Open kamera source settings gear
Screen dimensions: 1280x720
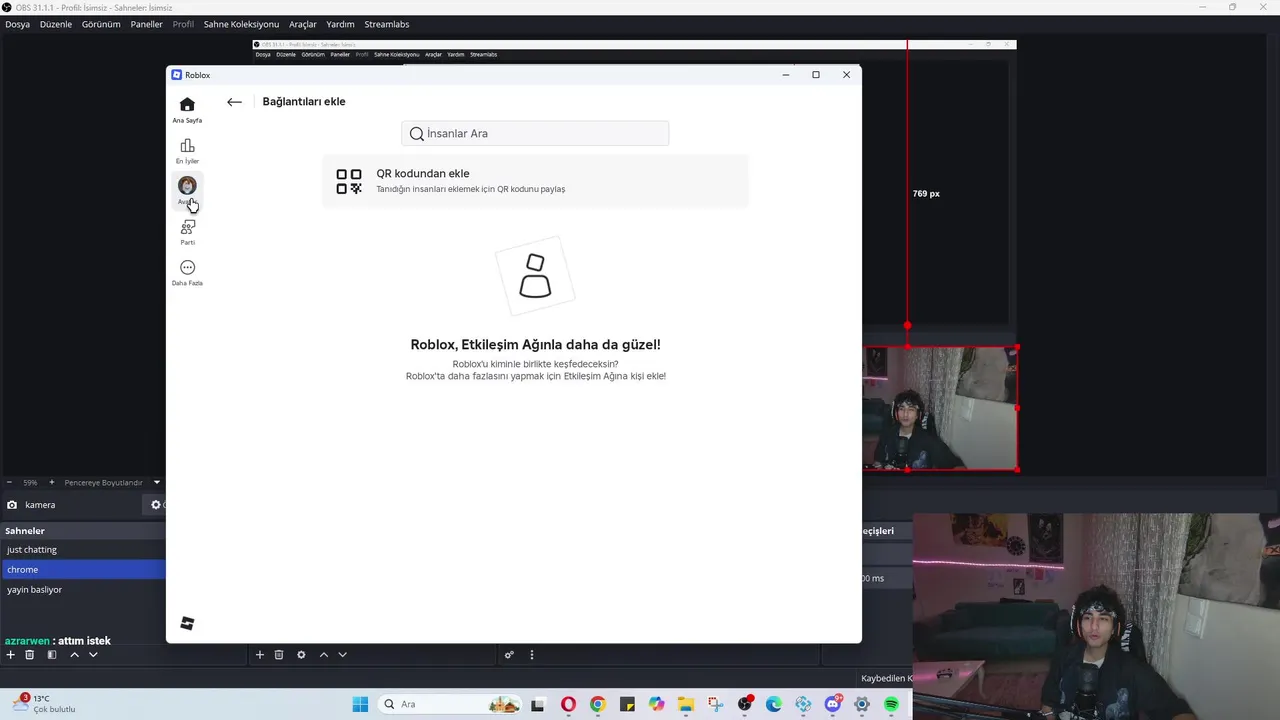click(156, 505)
